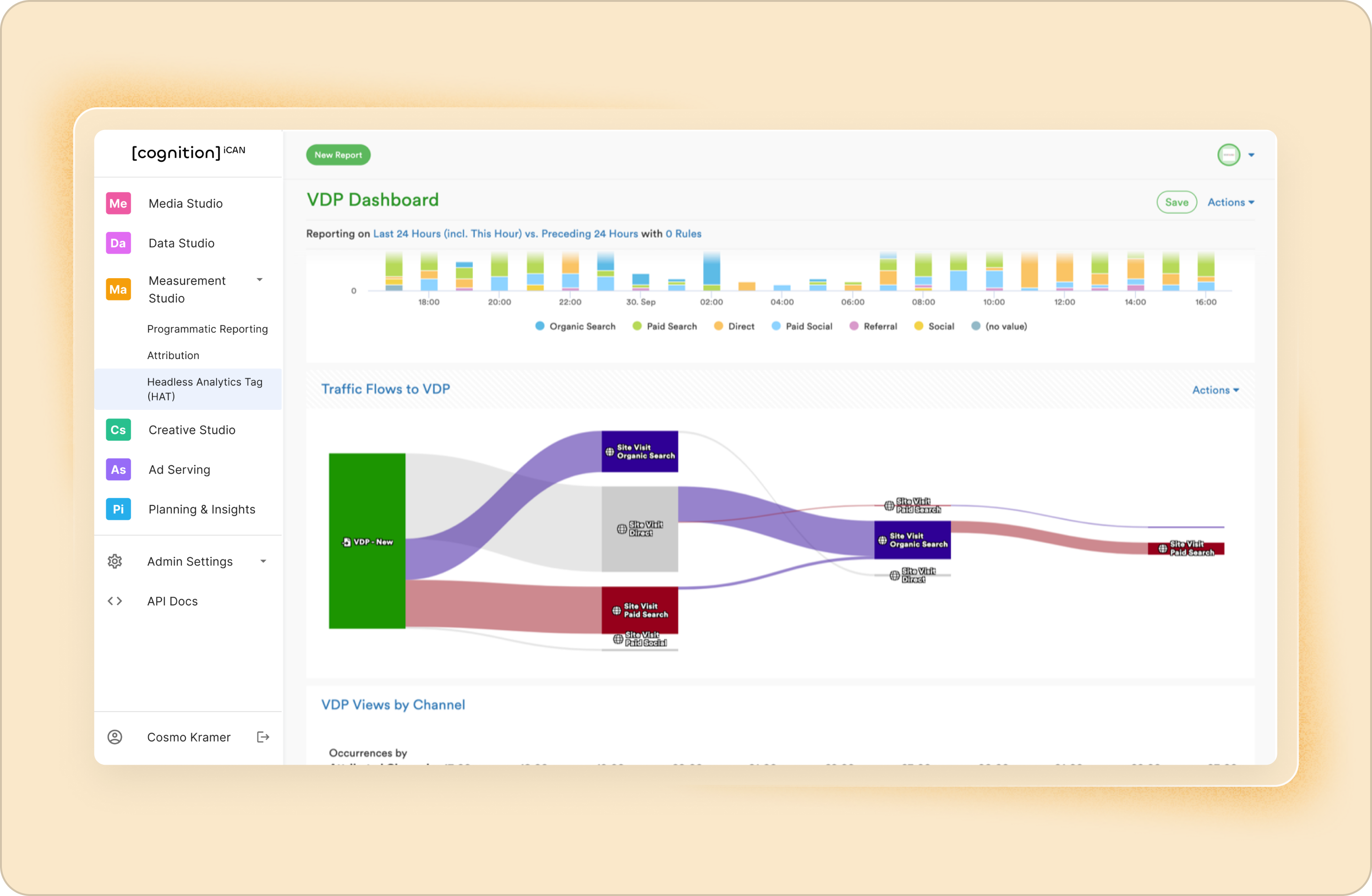1372x896 pixels.
Task: Open Attribution in the sidebar
Action: click(x=173, y=356)
